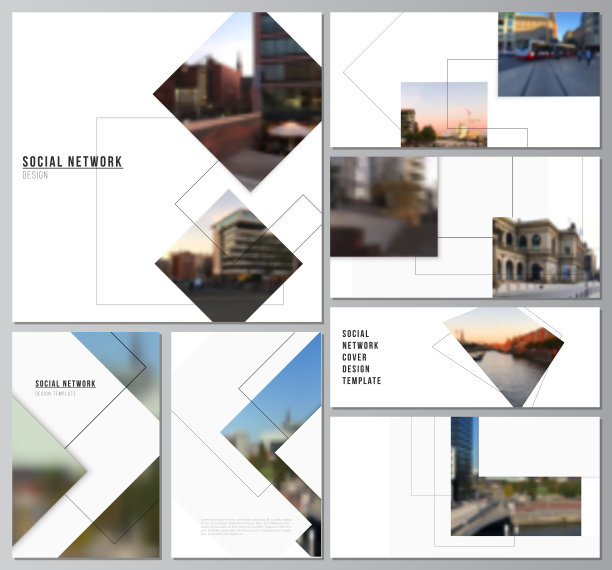
Task: Select DESIGN TEMPLATE subtitle in bottom-left template
Action: coord(57,394)
